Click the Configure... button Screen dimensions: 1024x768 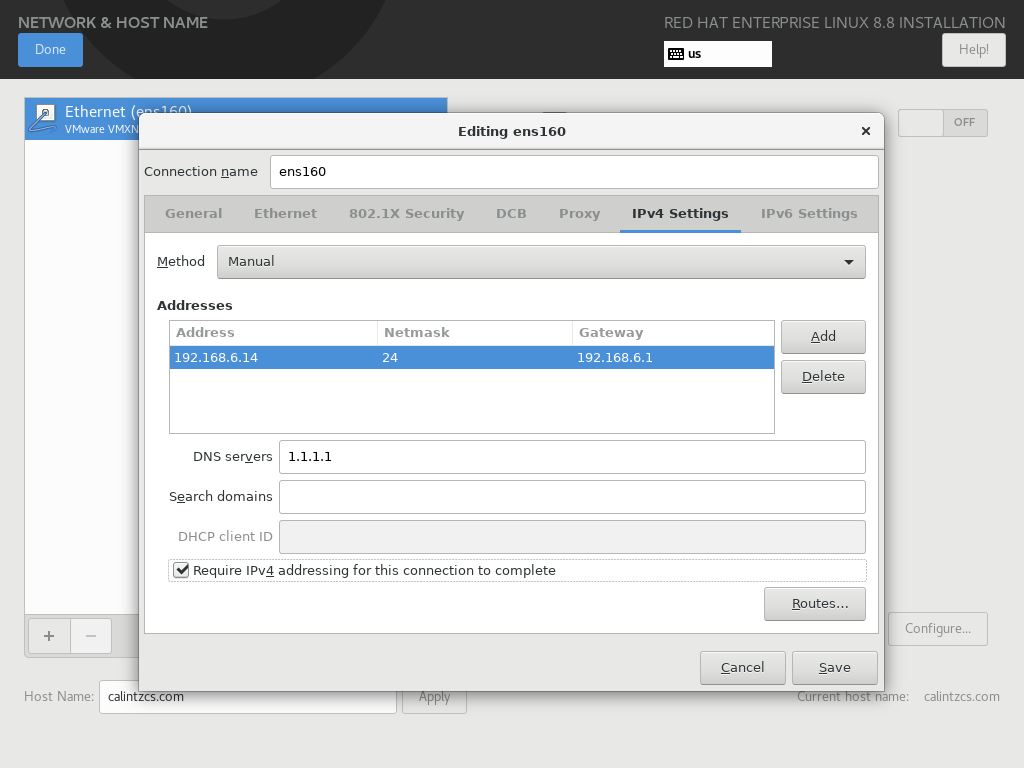coord(937,629)
